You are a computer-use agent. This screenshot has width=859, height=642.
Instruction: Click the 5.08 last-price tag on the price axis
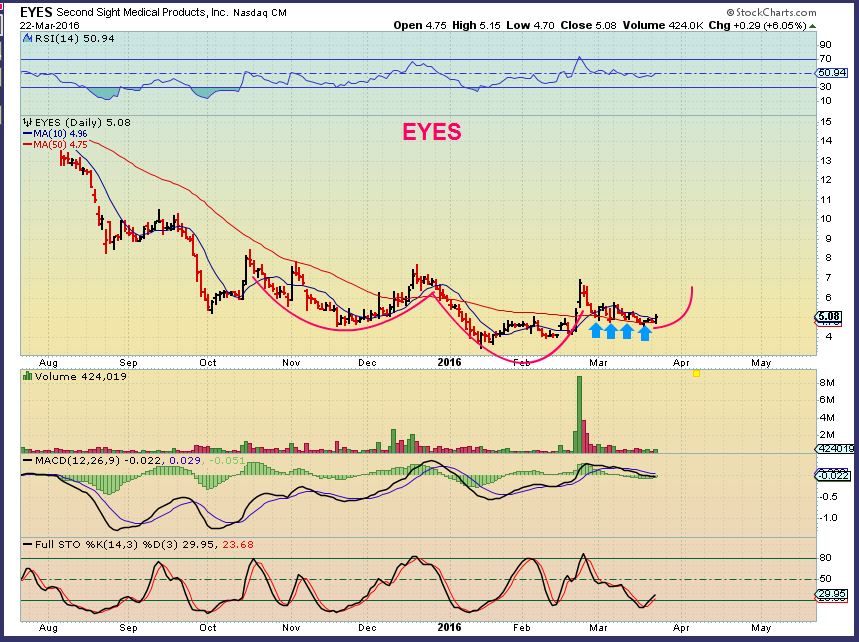coord(828,317)
